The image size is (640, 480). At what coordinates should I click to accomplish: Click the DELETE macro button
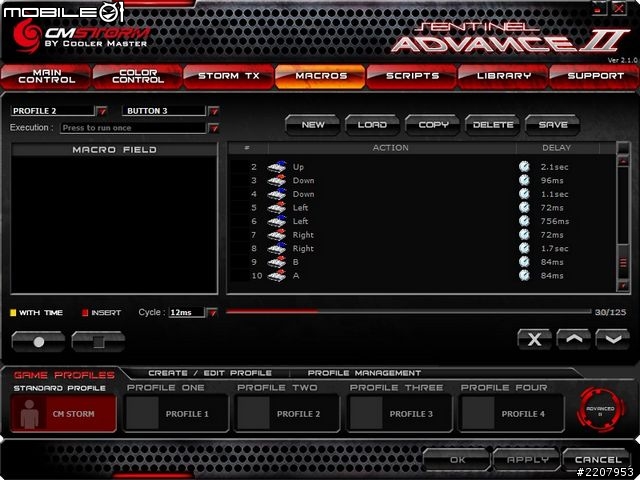[493, 125]
